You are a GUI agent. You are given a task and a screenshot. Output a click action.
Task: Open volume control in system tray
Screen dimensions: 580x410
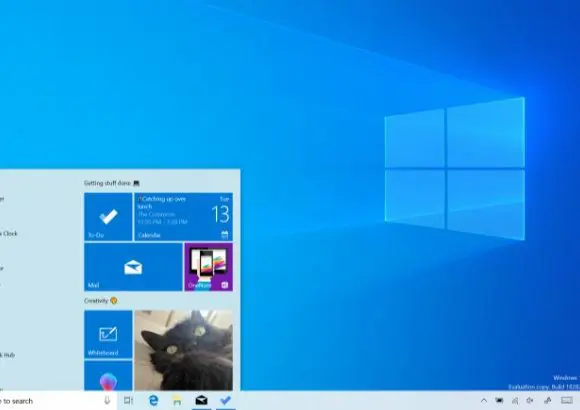click(530, 400)
